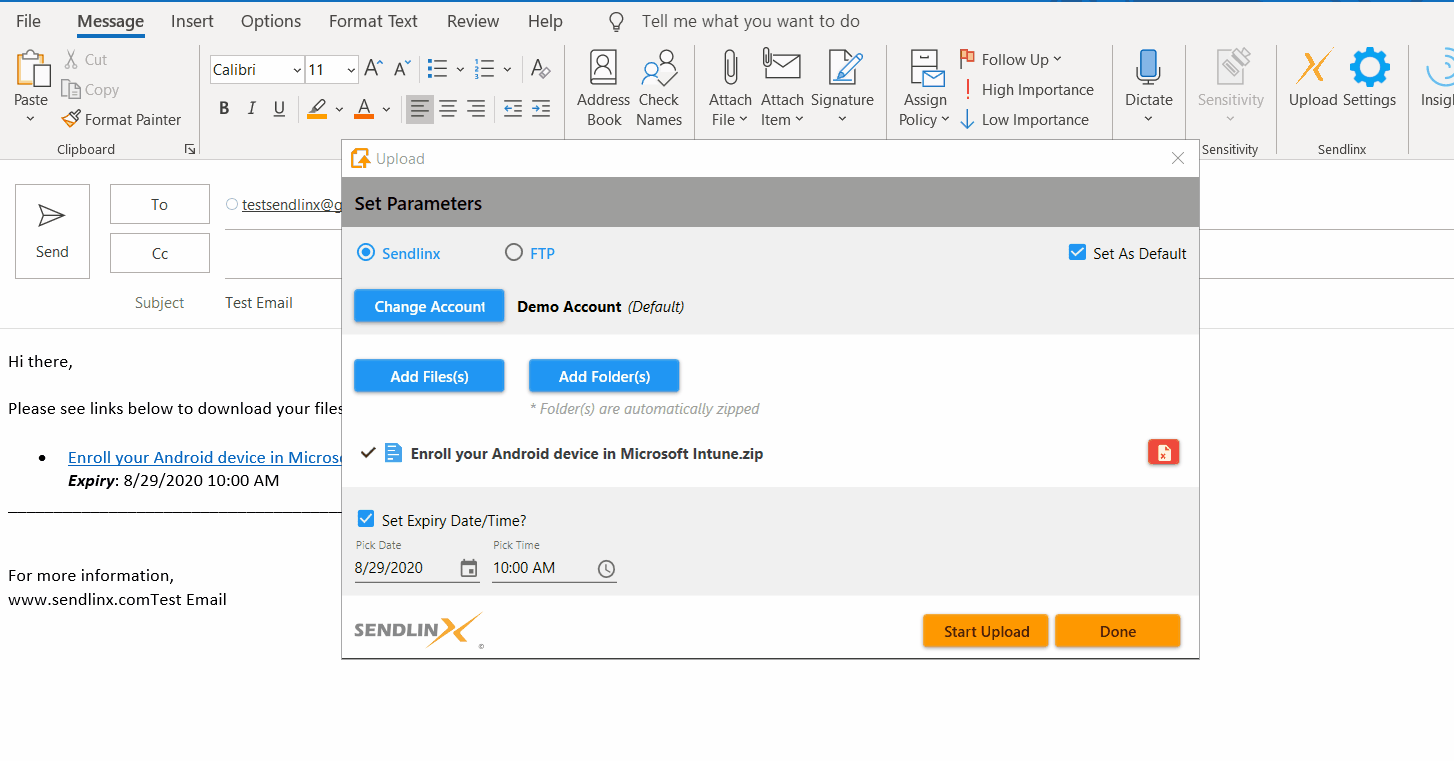Toggle underline formatting
The image size is (1454, 761).
tap(279, 109)
